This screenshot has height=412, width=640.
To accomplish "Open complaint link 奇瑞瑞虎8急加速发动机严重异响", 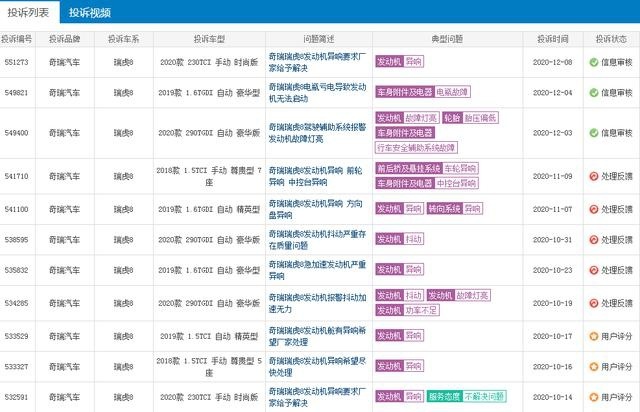I will point(318,270).
